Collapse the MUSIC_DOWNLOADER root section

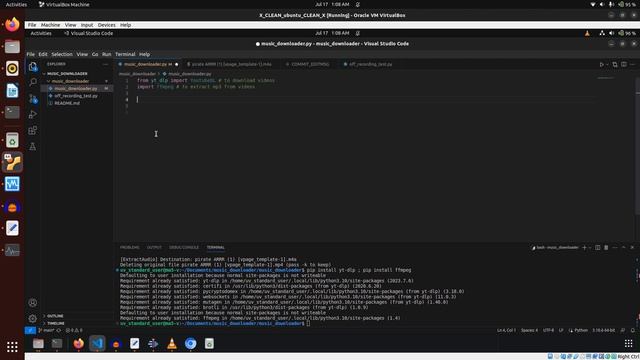coord(67,73)
